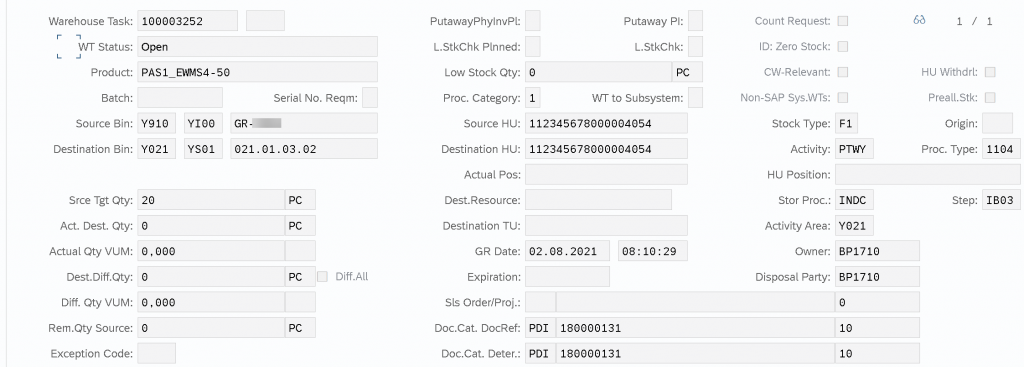The width and height of the screenshot is (1024, 367).
Task: Enable the Count Request checkbox
Action: click(843, 21)
